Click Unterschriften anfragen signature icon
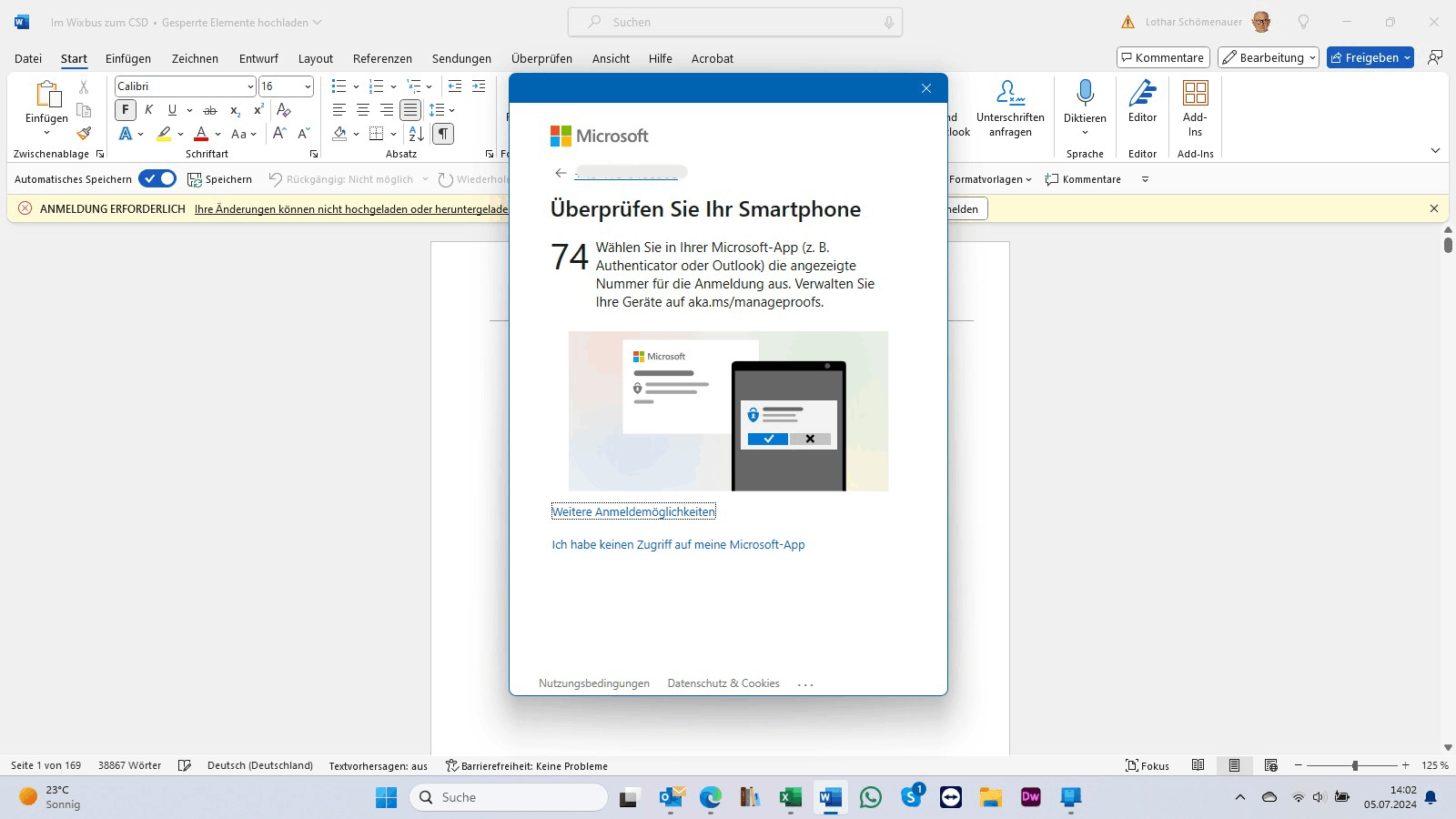 click(x=1010, y=93)
